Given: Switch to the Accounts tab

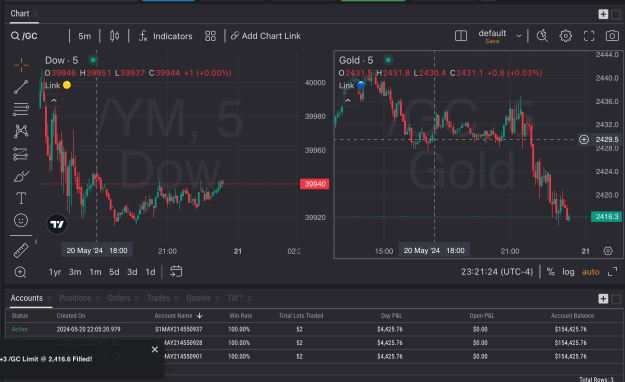Looking at the screenshot, I should (26, 298).
